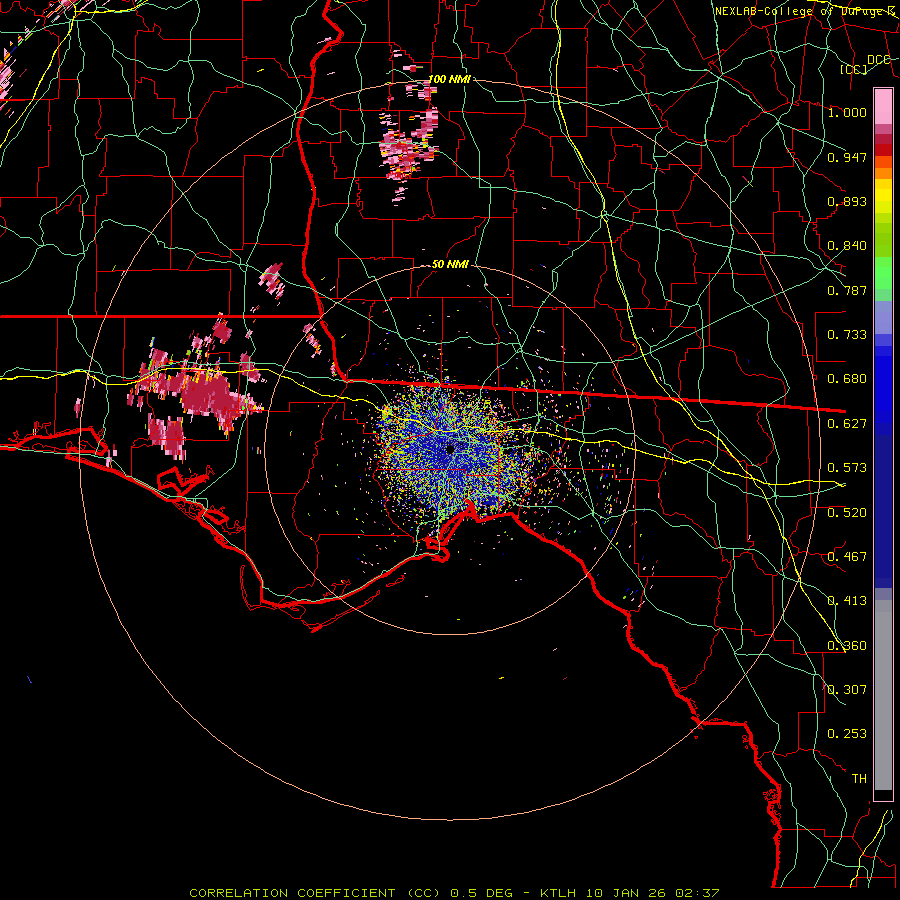This screenshot has width=900, height=900.
Task: Click the 0.787 color scale value
Action: [x=847, y=290]
